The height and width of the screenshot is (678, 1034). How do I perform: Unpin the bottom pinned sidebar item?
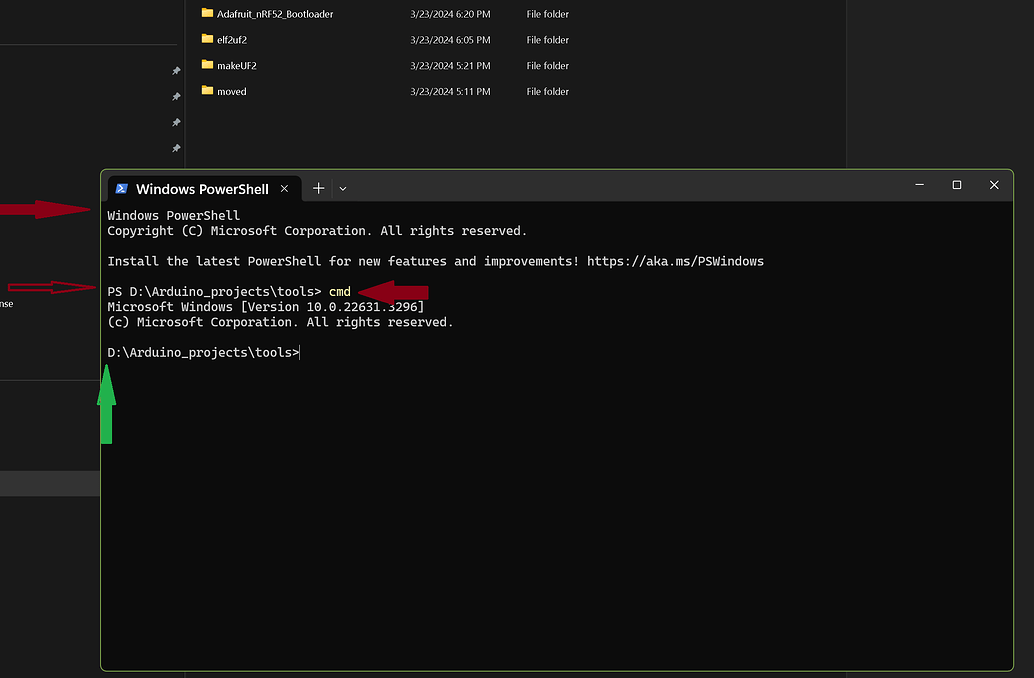[175, 149]
